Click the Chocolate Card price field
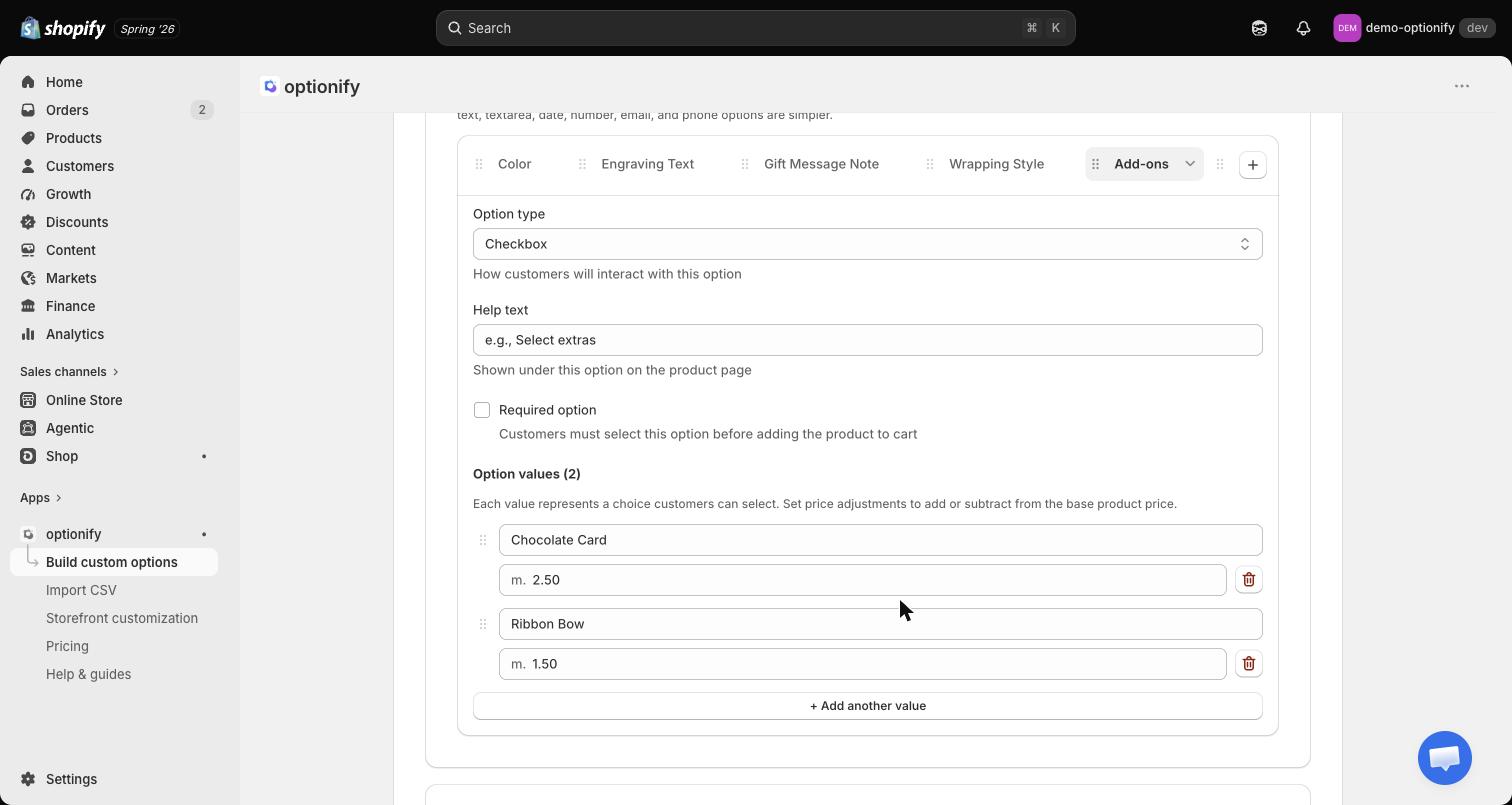This screenshot has height=805, width=1512. click(863, 580)
